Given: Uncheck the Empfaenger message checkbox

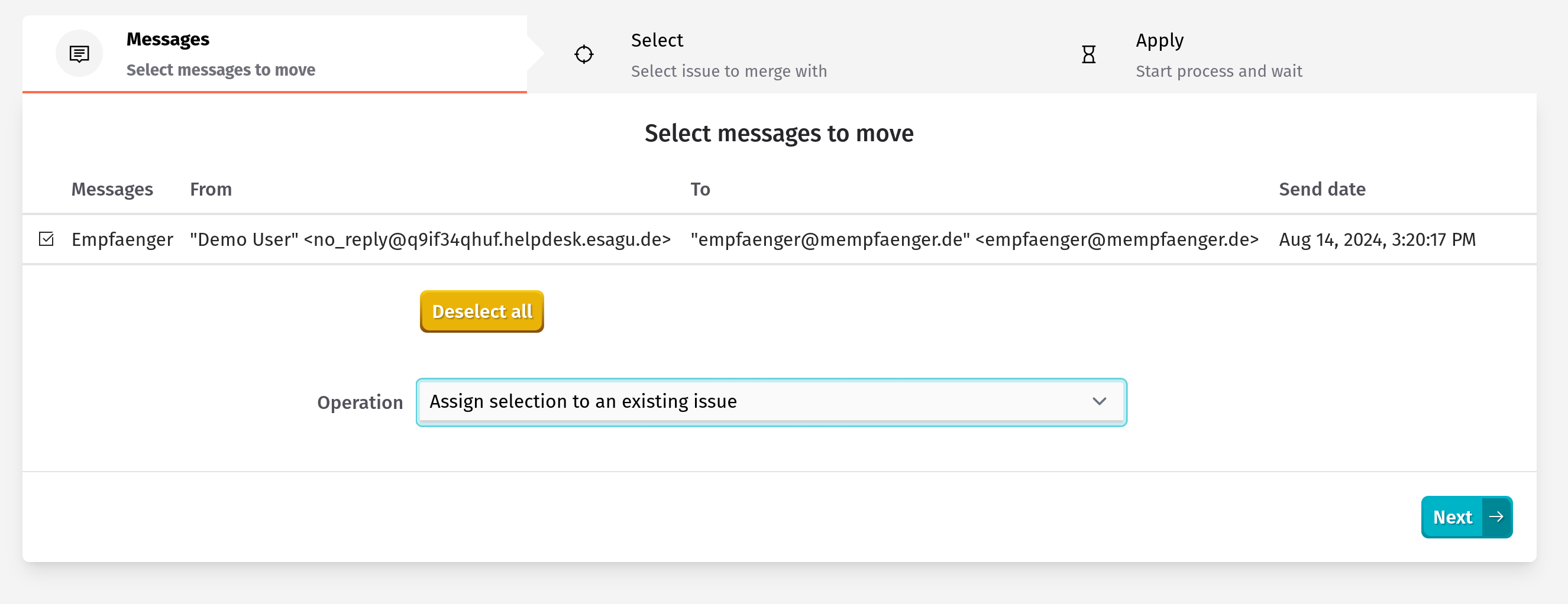Looking at the screenshot, I should (x=46, y=238).
